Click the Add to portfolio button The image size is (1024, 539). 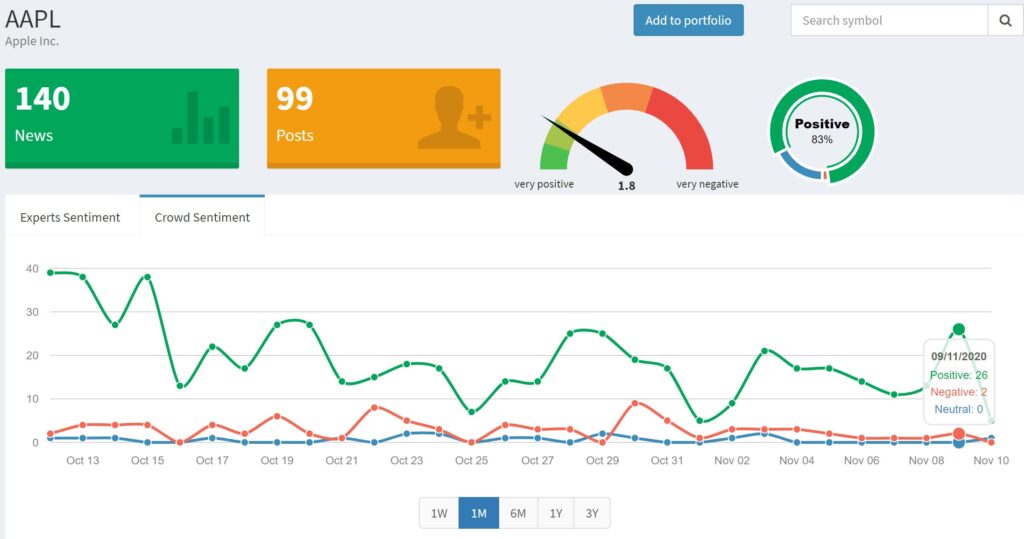(x=688, y=20)
